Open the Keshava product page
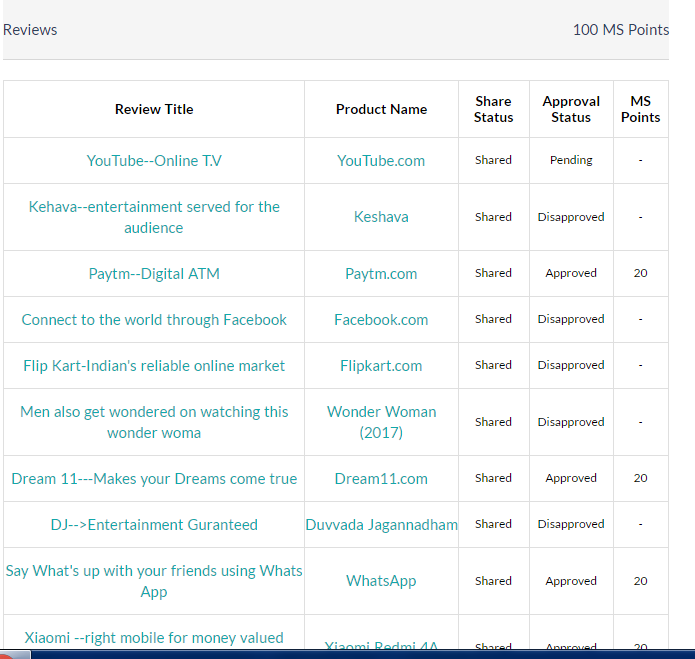695x659 pixels. tap(381, 217)
